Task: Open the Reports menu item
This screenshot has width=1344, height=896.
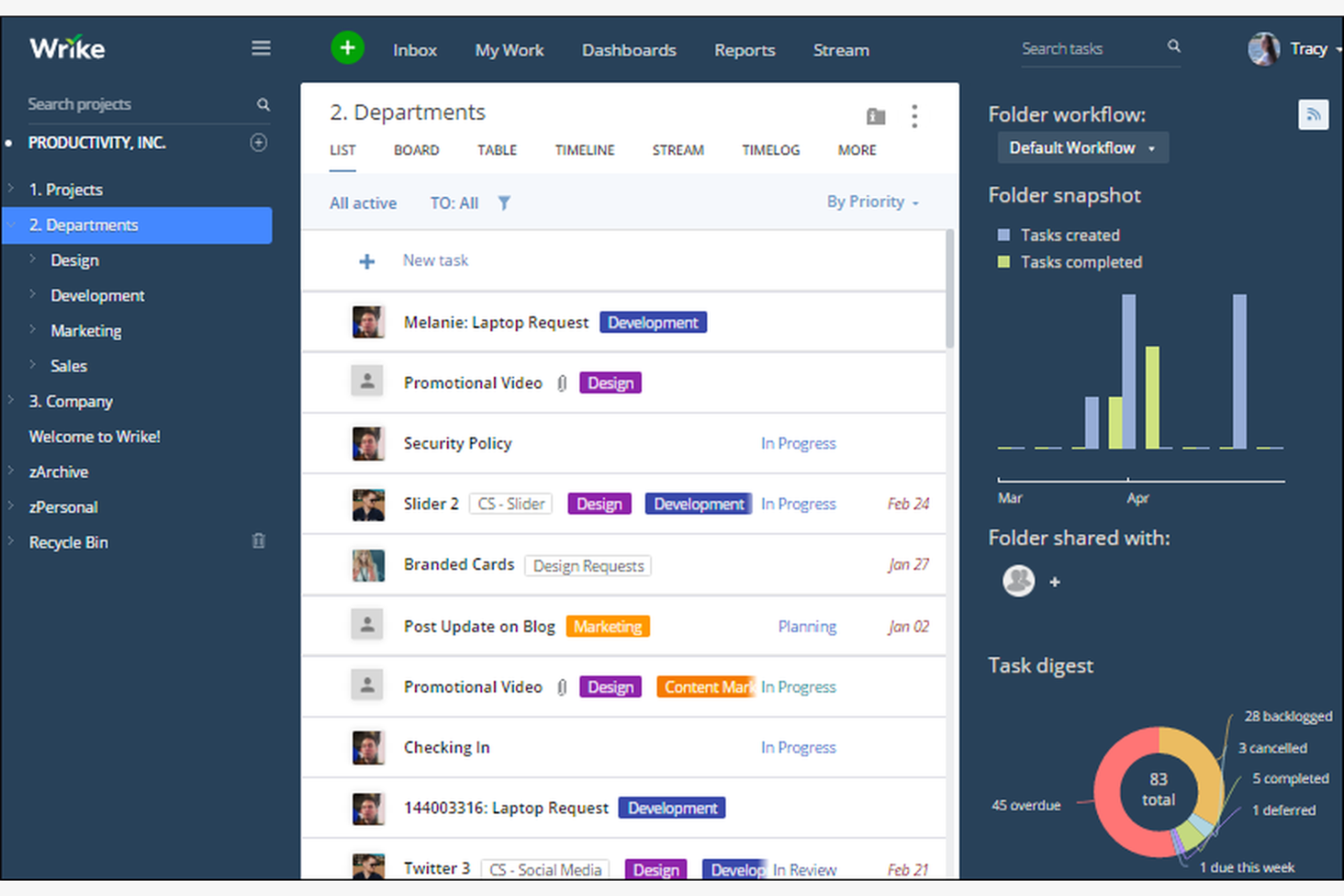Action: pyautogui.click(x=745, y=50)
